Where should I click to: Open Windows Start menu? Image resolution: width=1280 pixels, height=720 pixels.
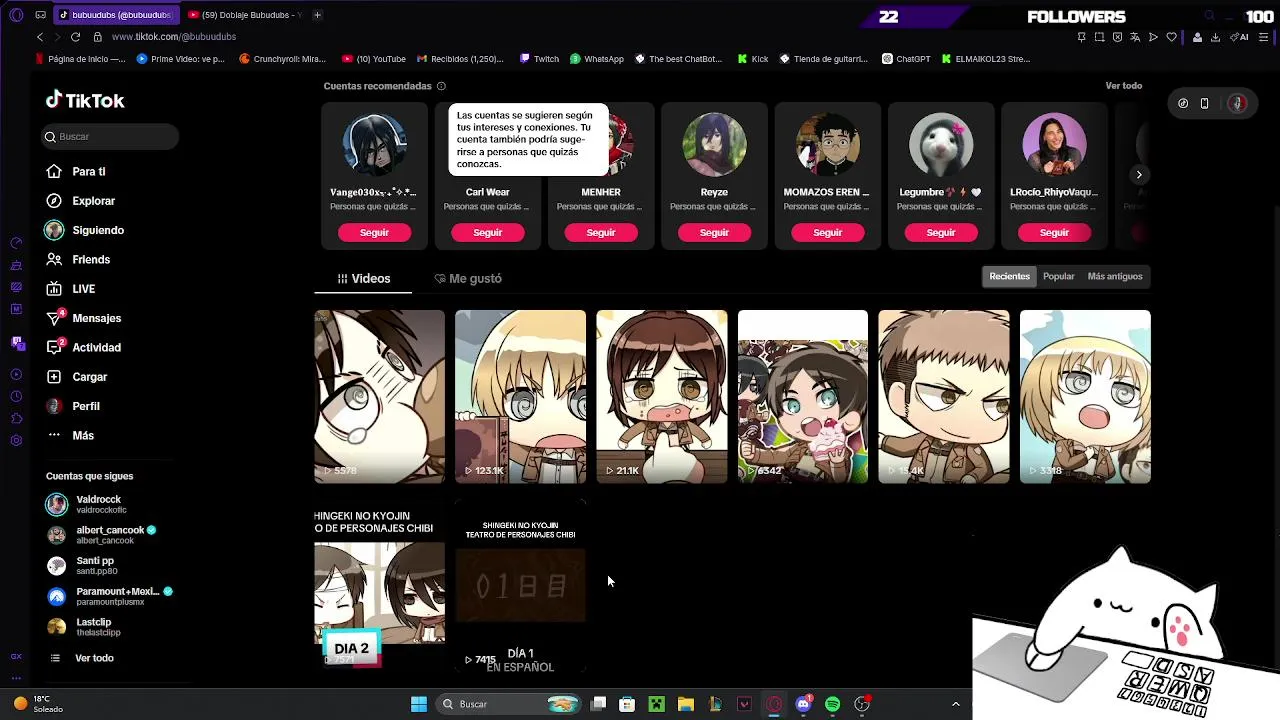(x=419, y=704)
